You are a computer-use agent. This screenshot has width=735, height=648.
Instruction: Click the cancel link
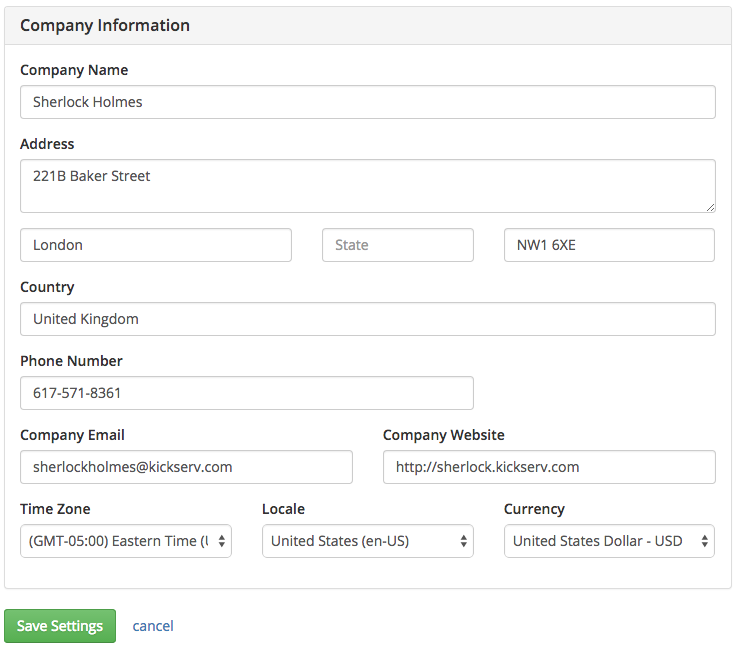tap(153, 625)
